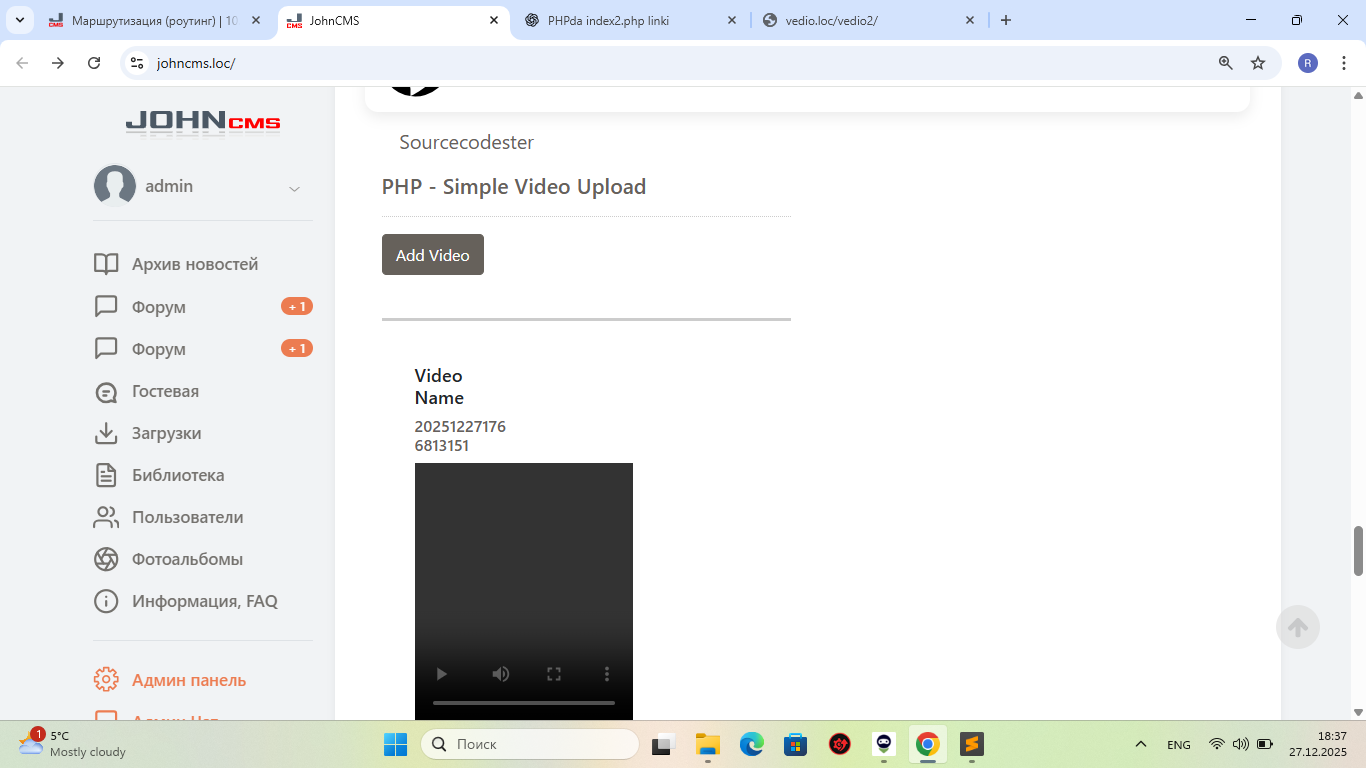Enter video fullscreen mode

click(554, 674)
